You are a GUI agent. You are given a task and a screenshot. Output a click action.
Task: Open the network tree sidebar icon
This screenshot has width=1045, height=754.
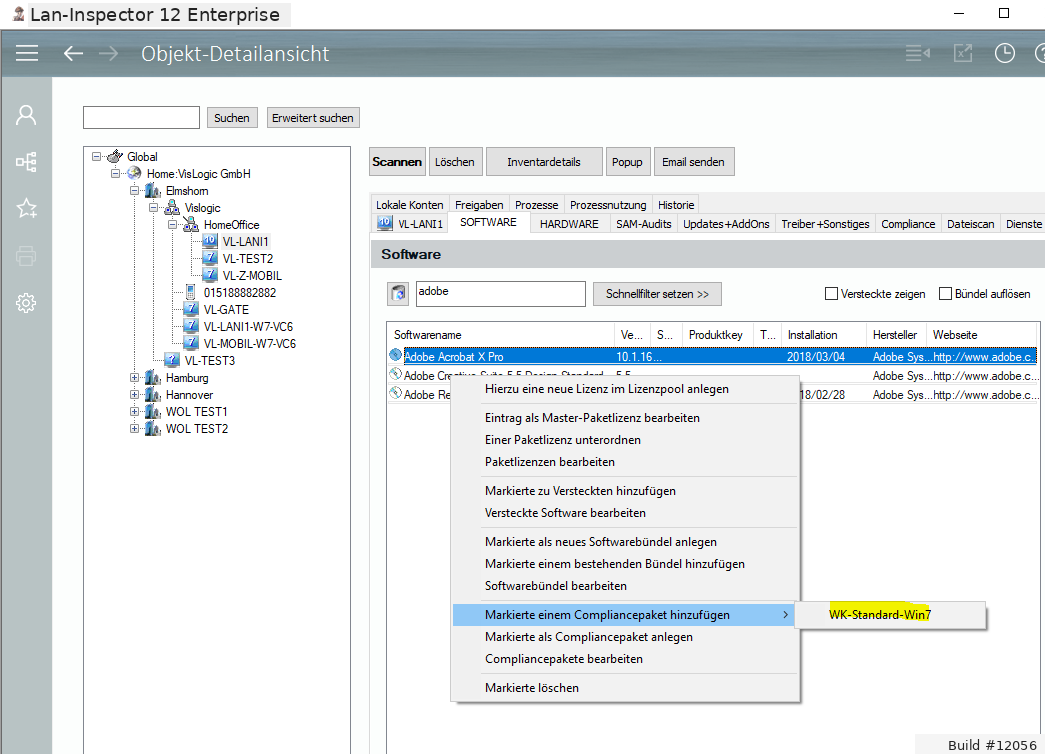click(x=26, y=162)
